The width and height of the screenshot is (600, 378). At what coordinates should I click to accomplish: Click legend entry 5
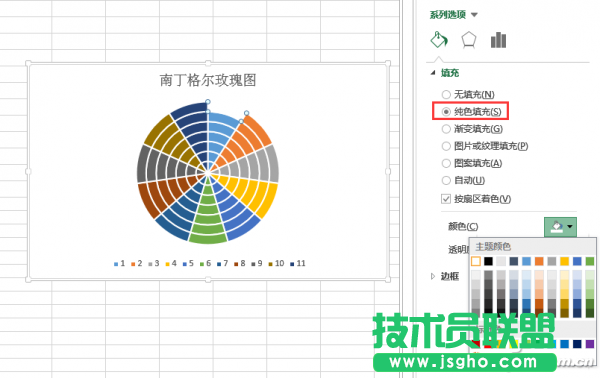pos(188,264)
